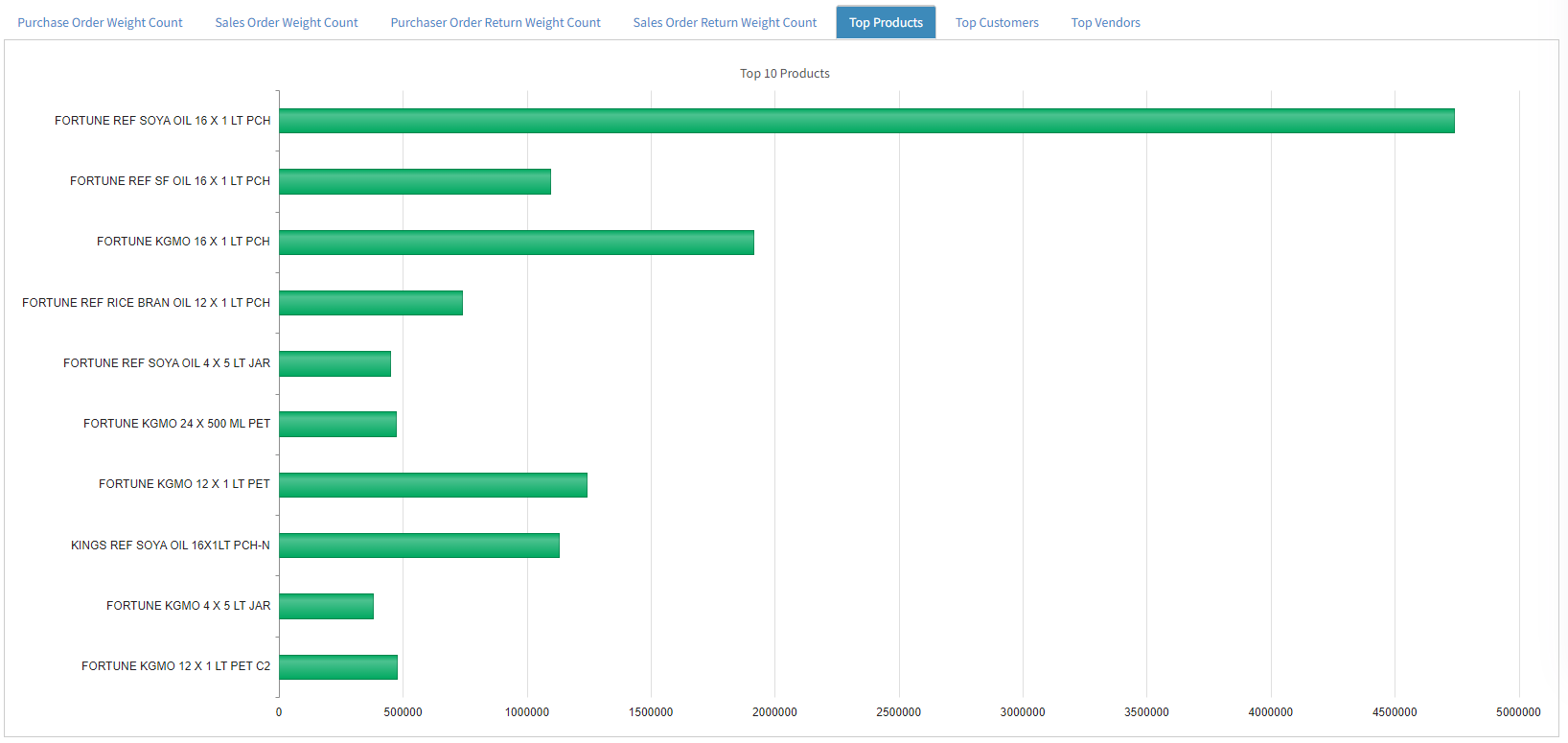This screenshot has height=743, width=1568.
Task: Switch to the Top Customers tab
Action: tap(997, 22)
